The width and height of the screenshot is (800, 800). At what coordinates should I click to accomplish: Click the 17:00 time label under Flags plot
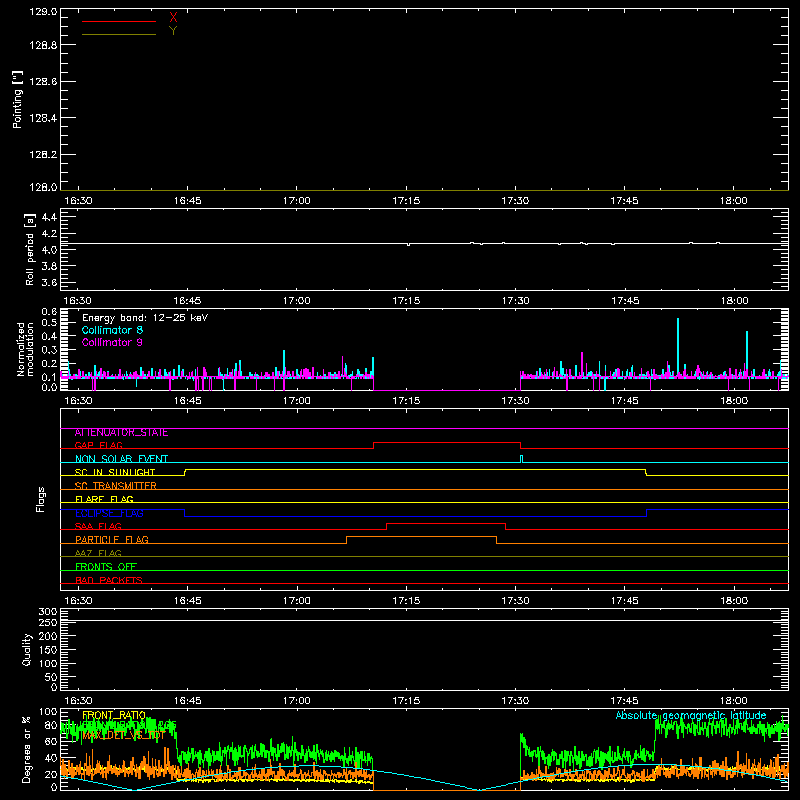296,601
